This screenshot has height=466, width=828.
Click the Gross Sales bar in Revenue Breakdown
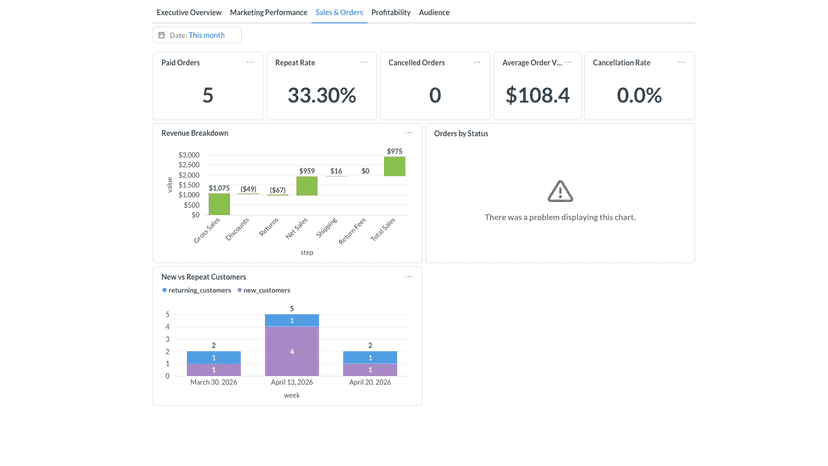(219, 204)
